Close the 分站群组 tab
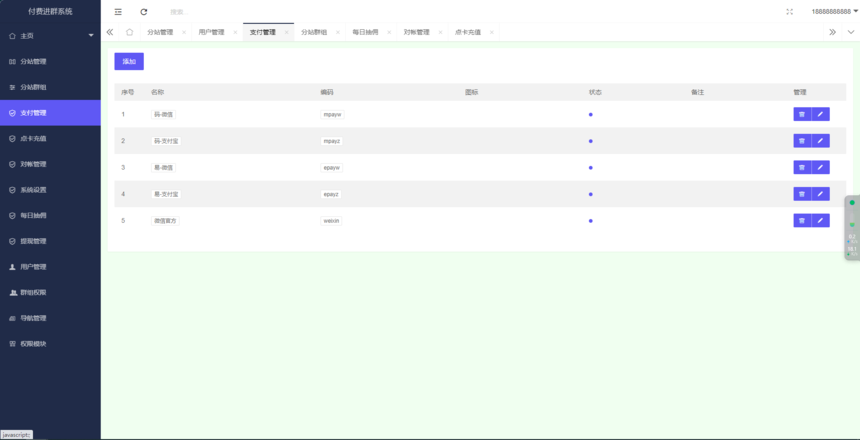Image resolution: width=860 pixels, height=440 pixels. (338, 32)
